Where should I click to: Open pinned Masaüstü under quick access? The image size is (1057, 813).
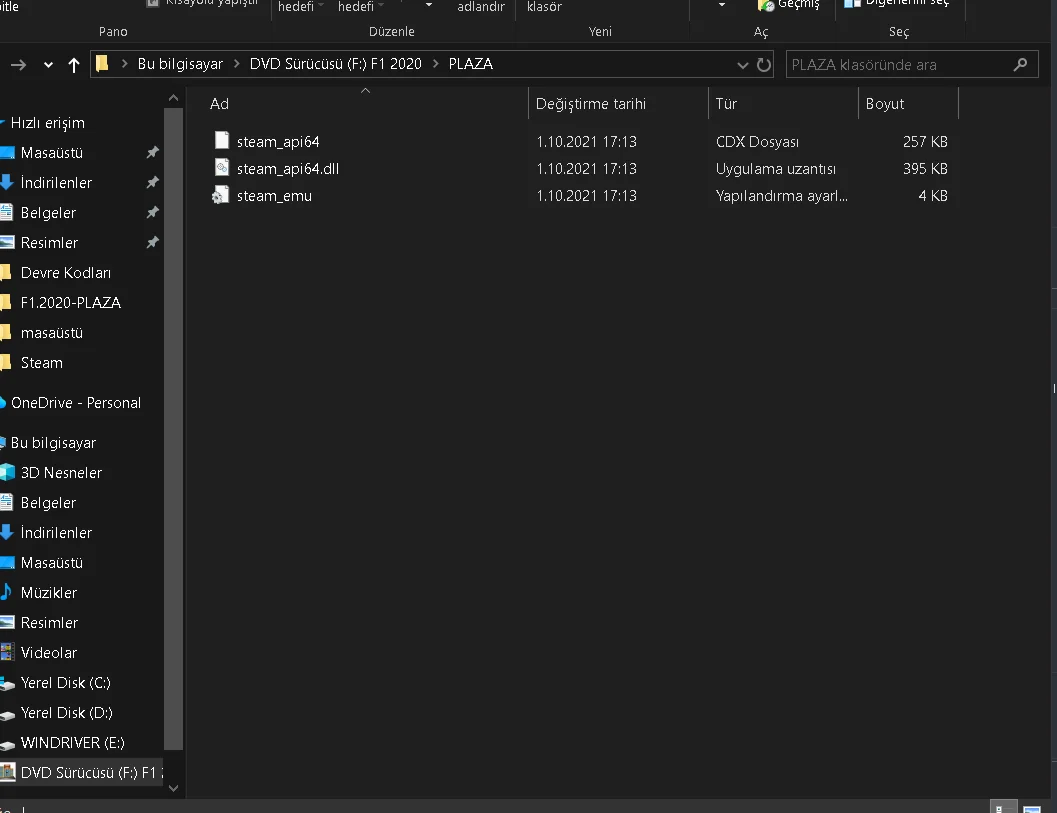click(51, 153)
